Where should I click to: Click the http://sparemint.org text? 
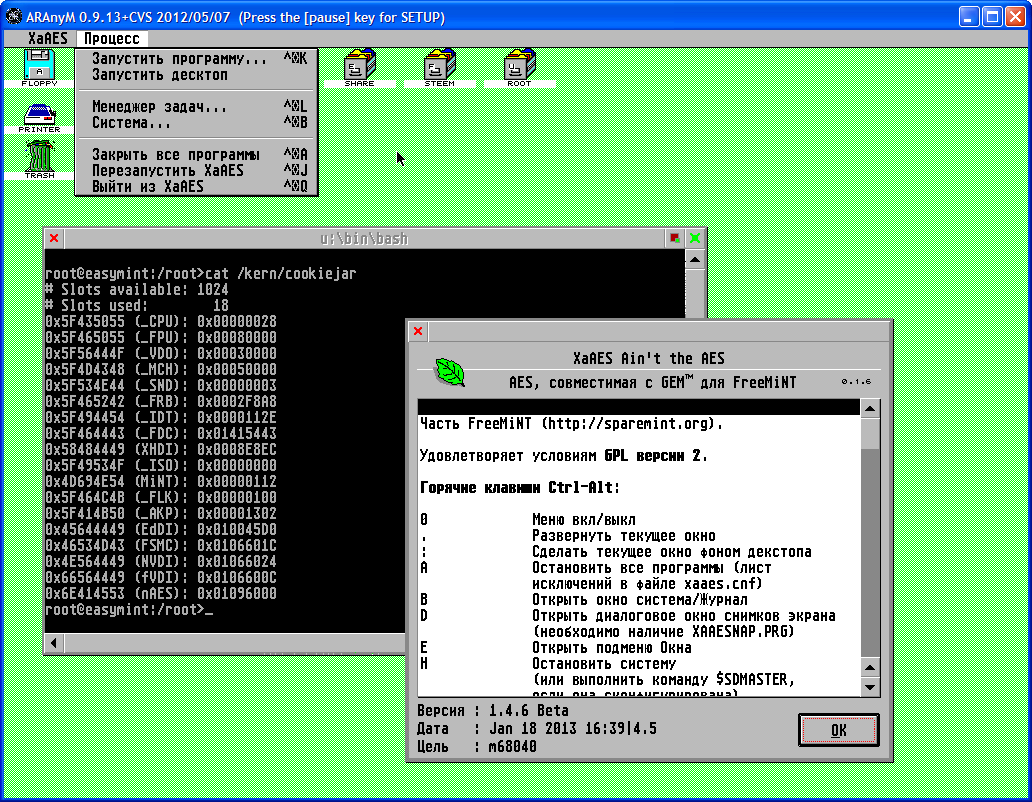[630, 424]
